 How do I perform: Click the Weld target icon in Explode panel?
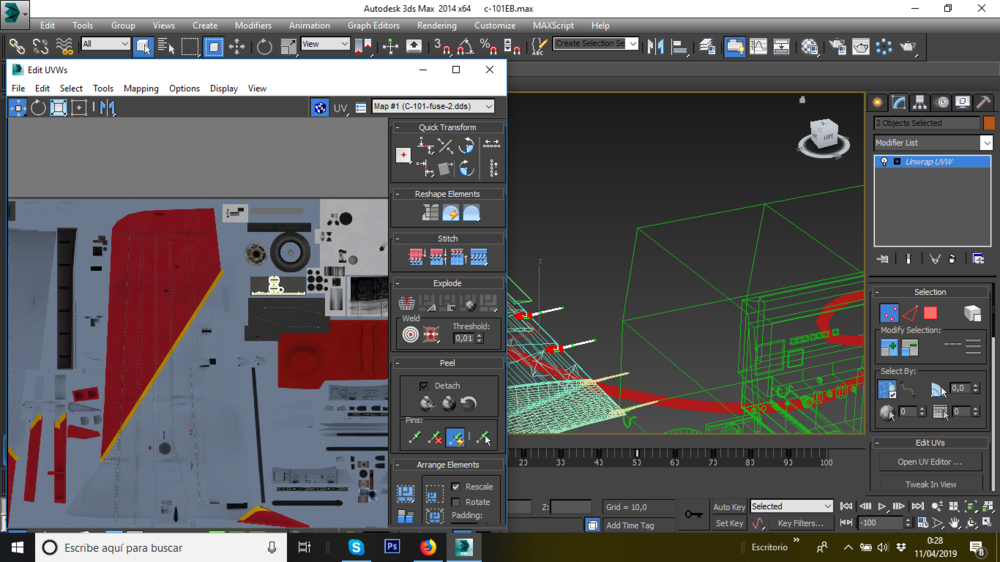click(x=411, y=334)
